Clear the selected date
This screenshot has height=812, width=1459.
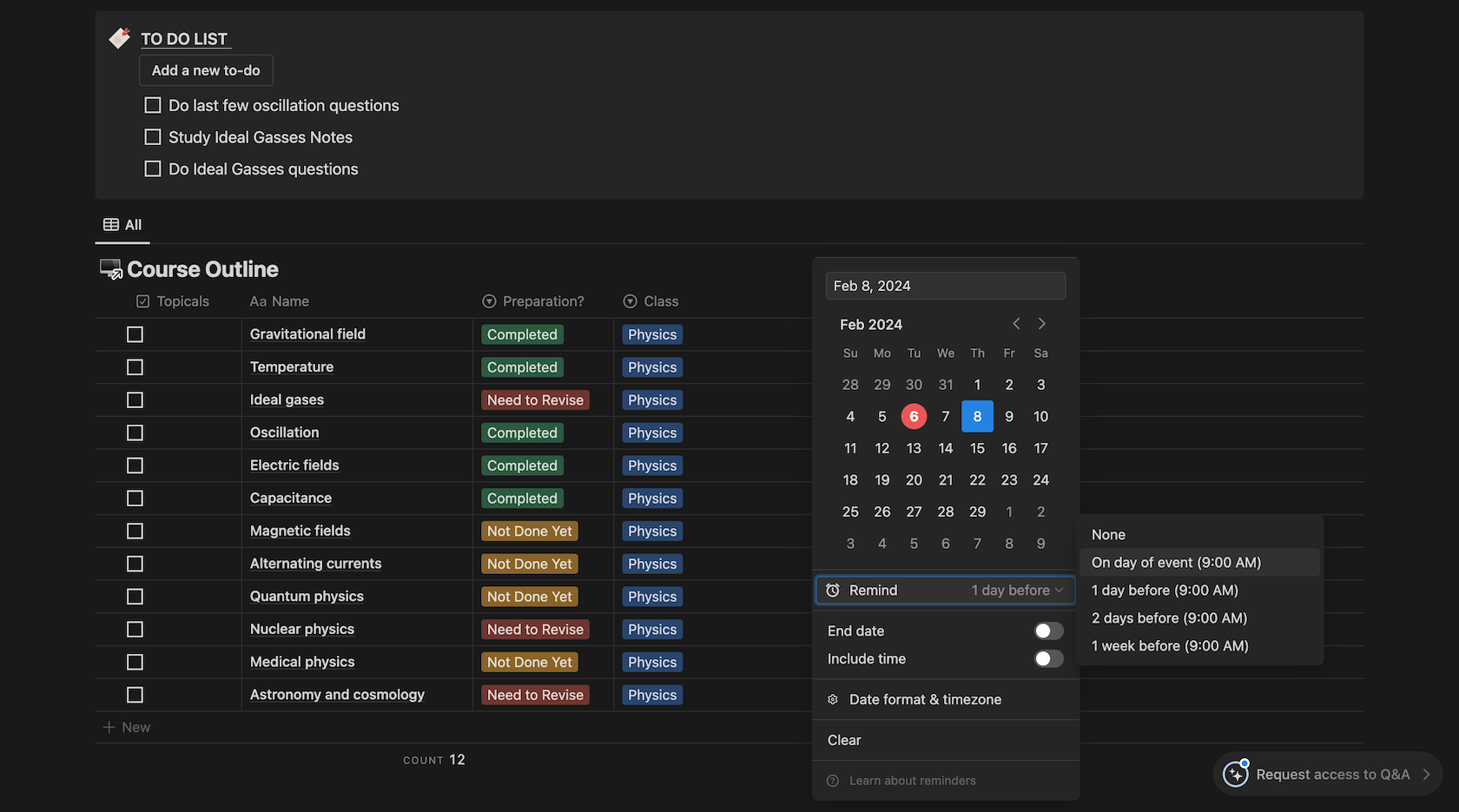(x=946, y=741)
